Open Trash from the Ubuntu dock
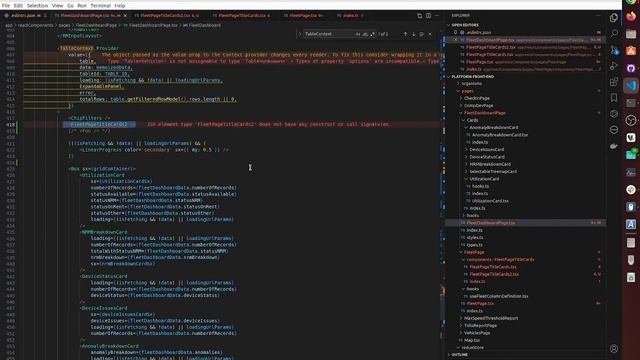The width and height of the screenshot is (640, 360). pos(631,277)
